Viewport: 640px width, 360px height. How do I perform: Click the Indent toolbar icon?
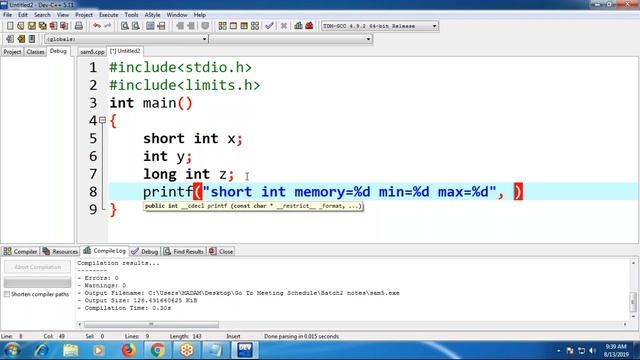click(180, 26)
